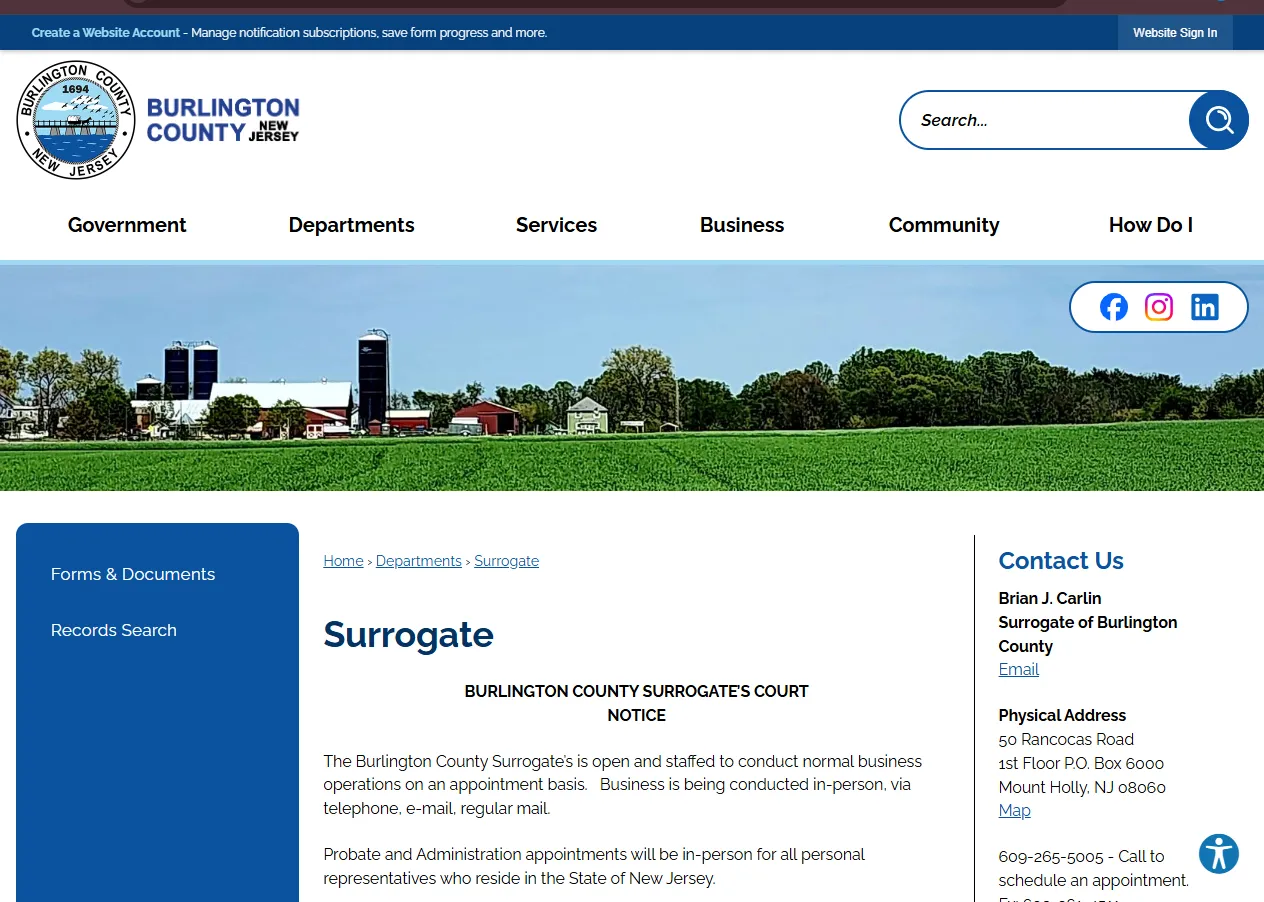Viewport: 1264px width, 902px height.
Task: Click Create a Website Account link
Action: click(x=106, y=33)
